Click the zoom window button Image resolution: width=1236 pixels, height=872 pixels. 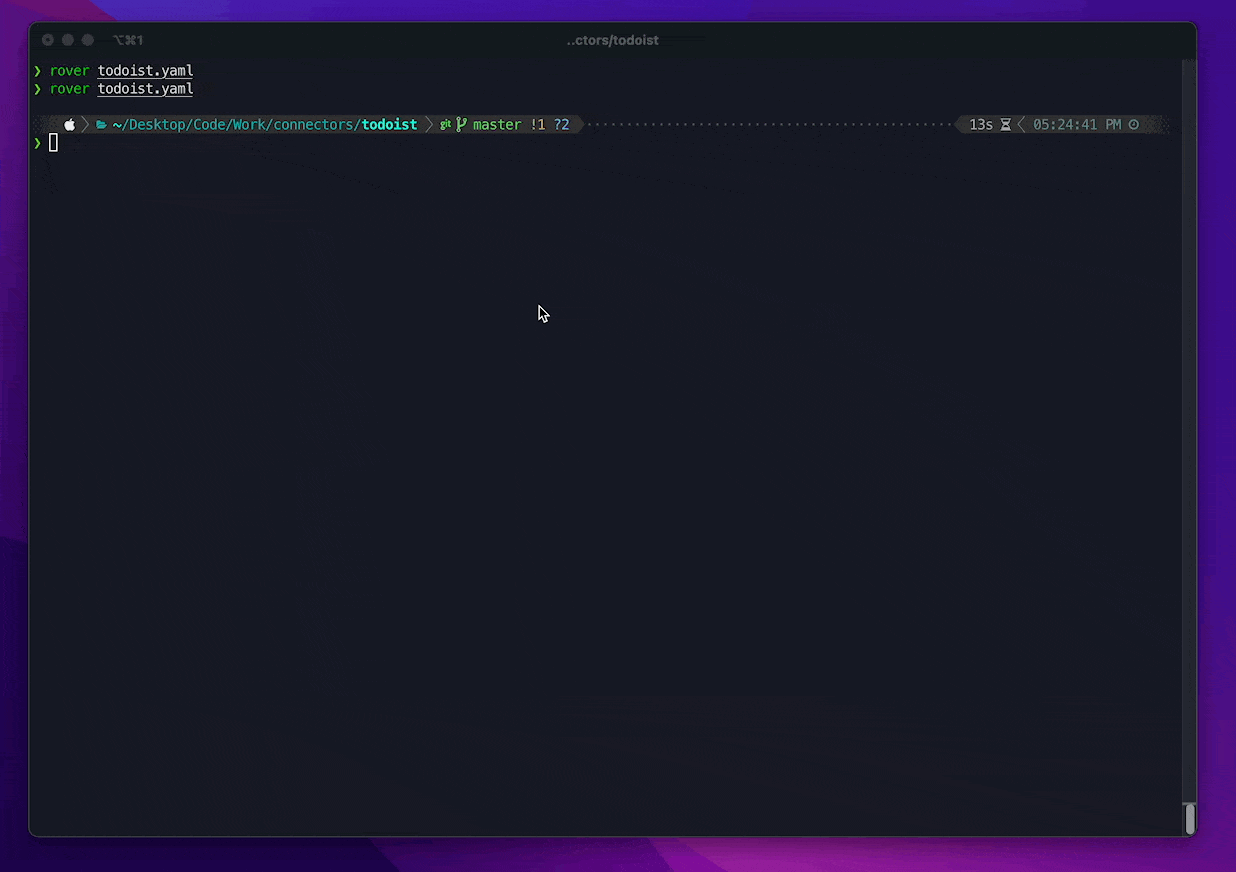87,40
